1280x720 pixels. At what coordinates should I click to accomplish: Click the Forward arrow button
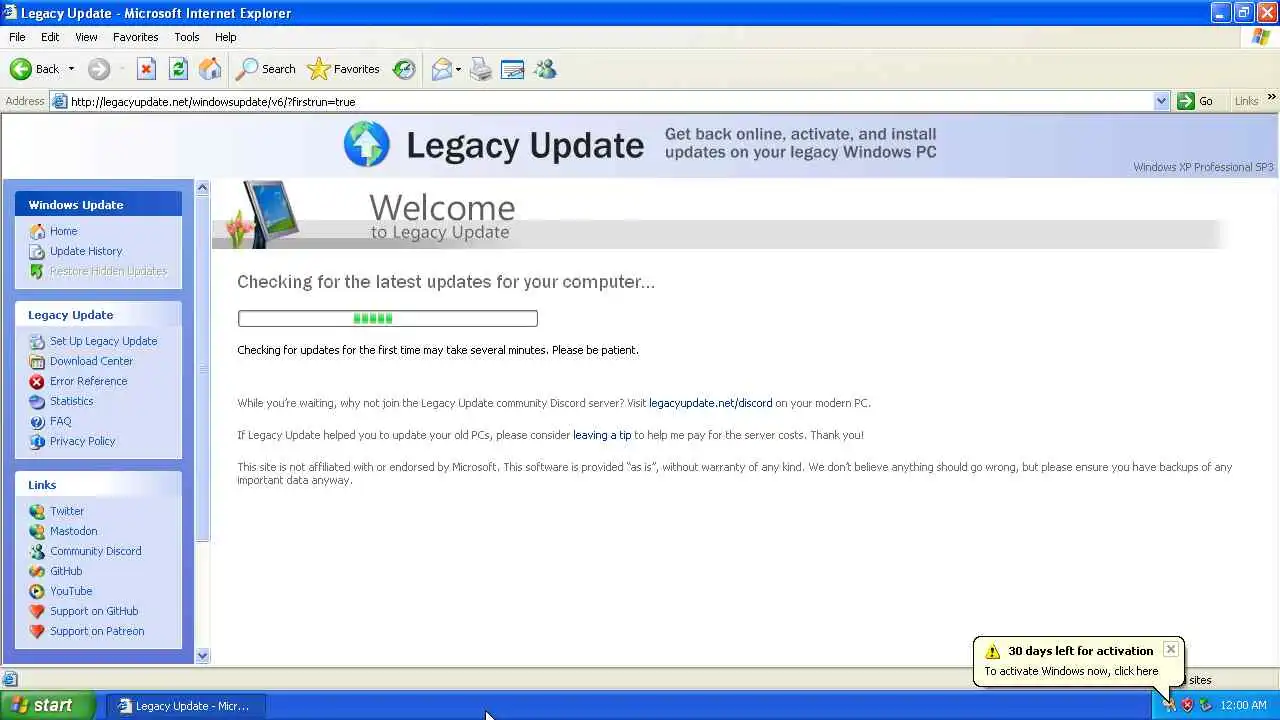point(98,69)
